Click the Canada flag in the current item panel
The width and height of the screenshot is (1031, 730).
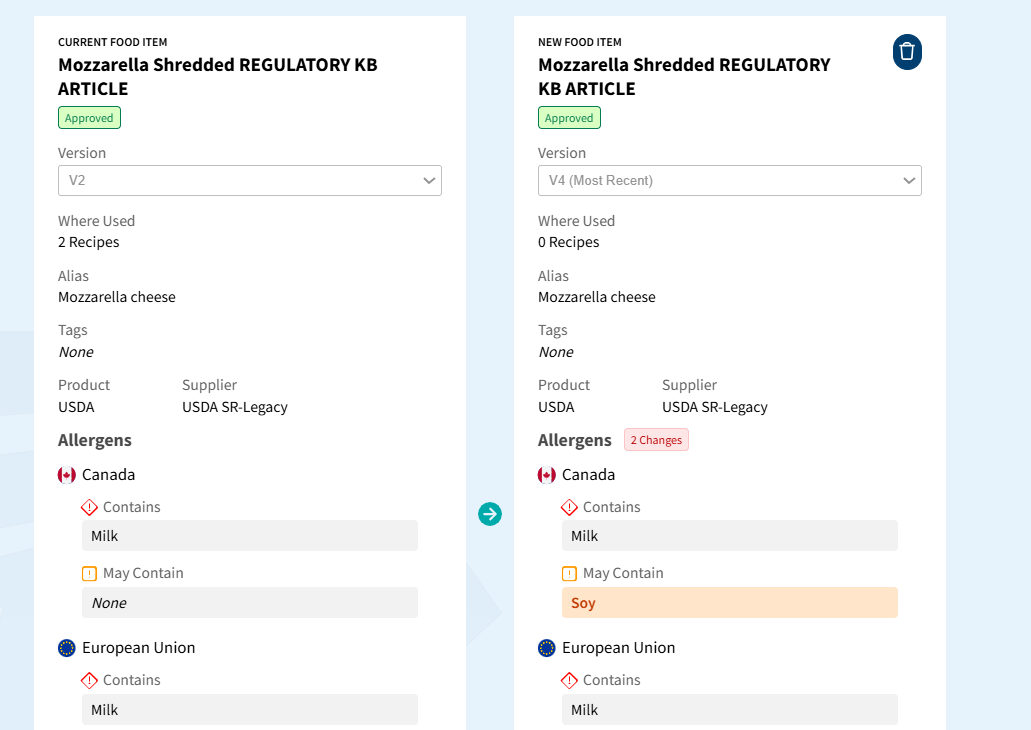click(x=67, y=475)
